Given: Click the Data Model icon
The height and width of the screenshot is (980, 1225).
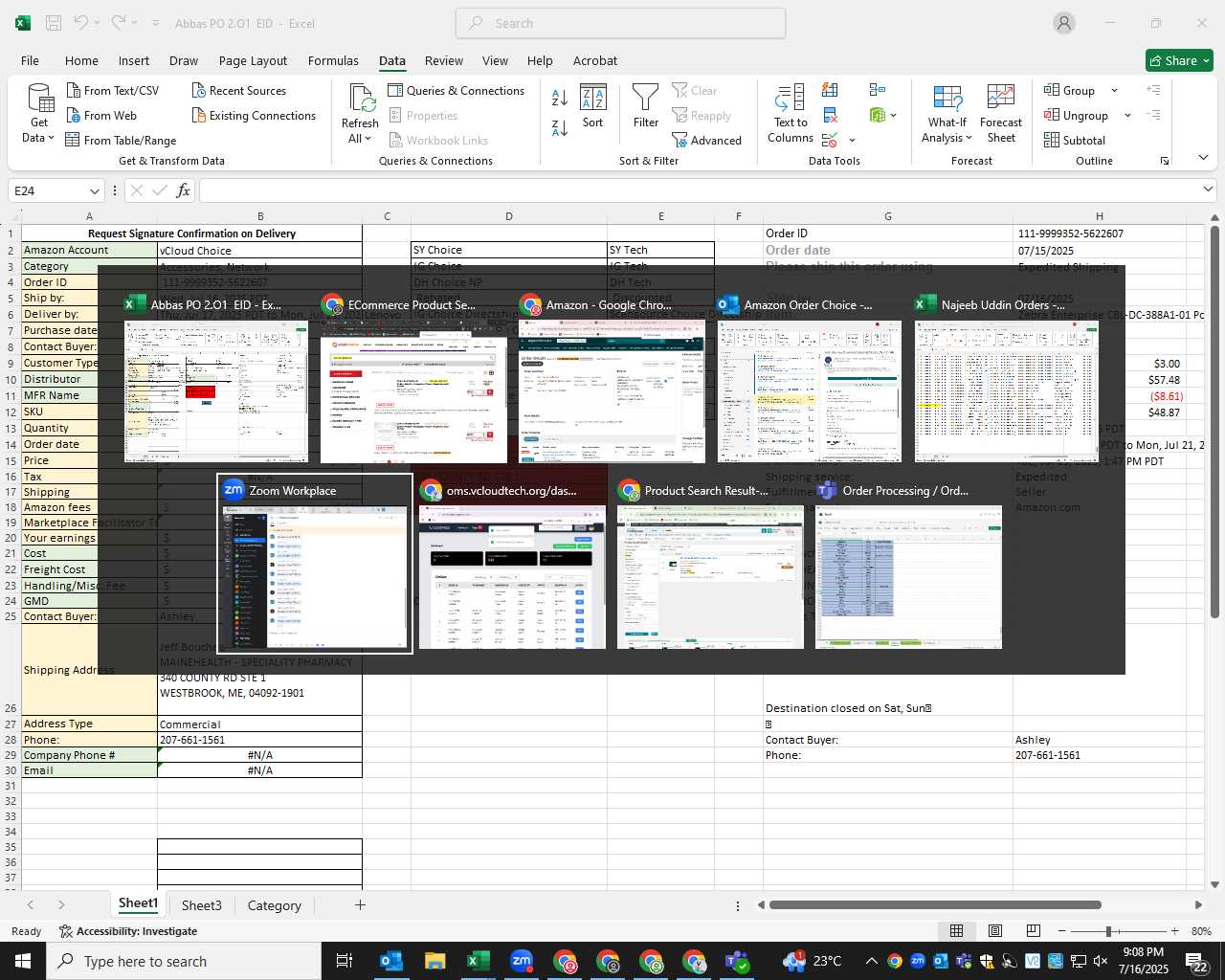Looking at the screenshot, I should [x=878, y=115].
